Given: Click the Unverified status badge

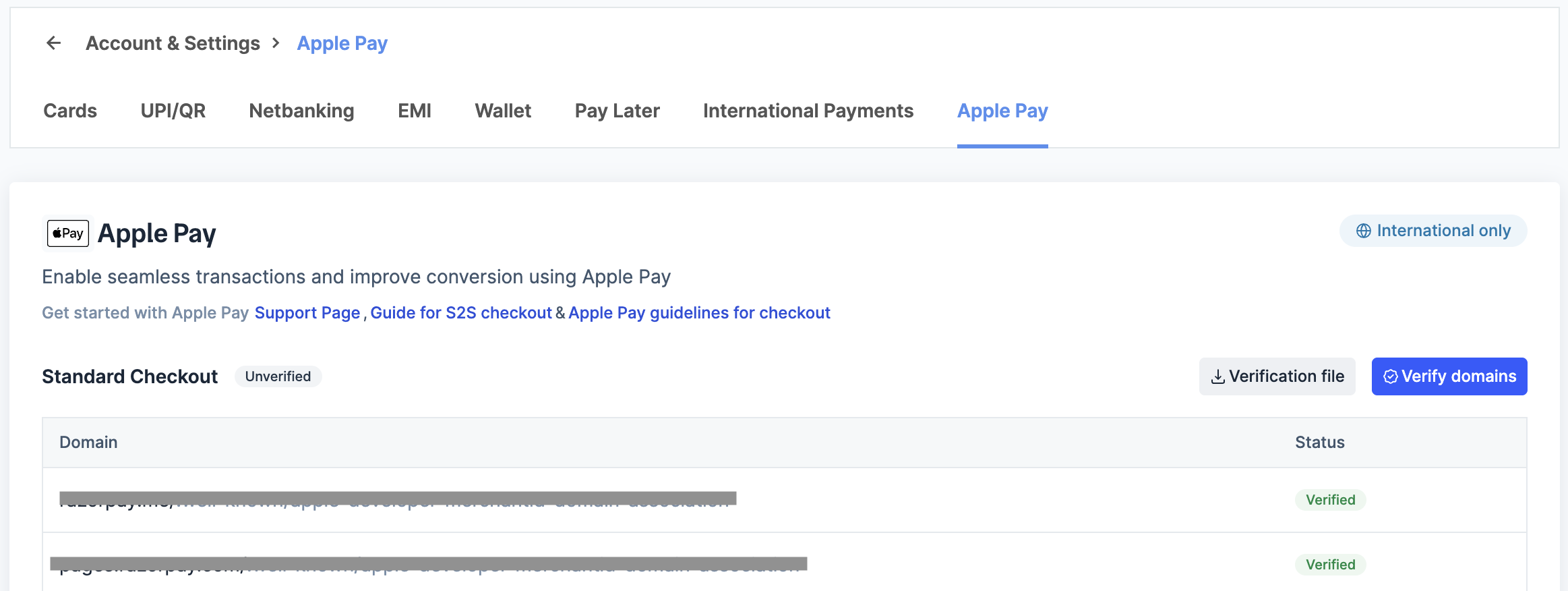Looking at the screenshot, I should click(x=278, y=376).
